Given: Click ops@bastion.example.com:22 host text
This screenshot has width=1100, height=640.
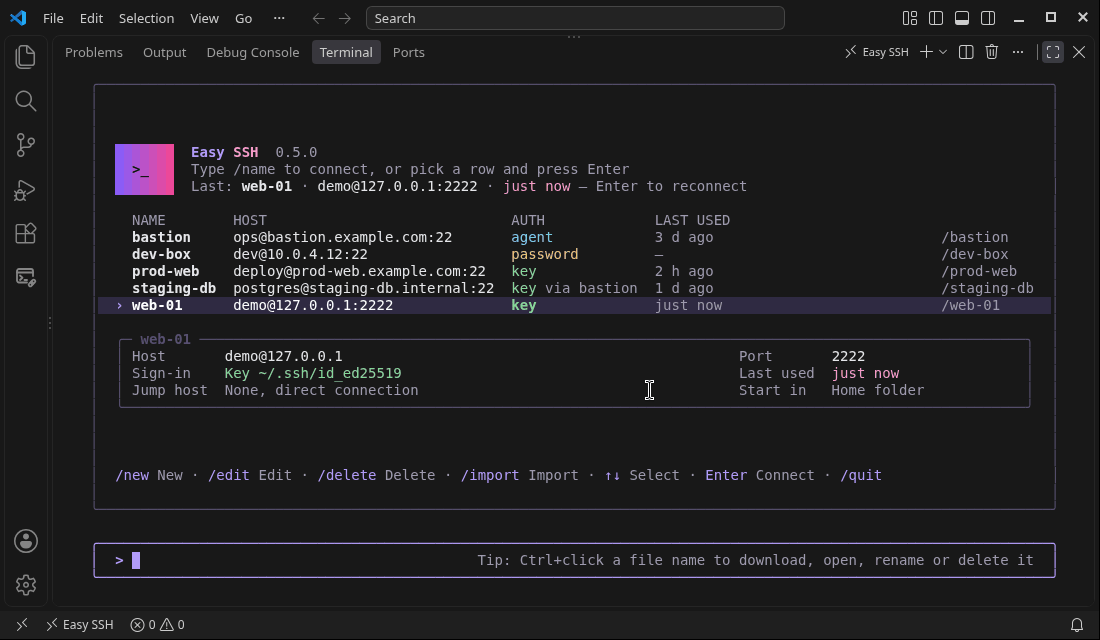Looking at the screenshot, I should pyautogui.click(x=342, y=237).
